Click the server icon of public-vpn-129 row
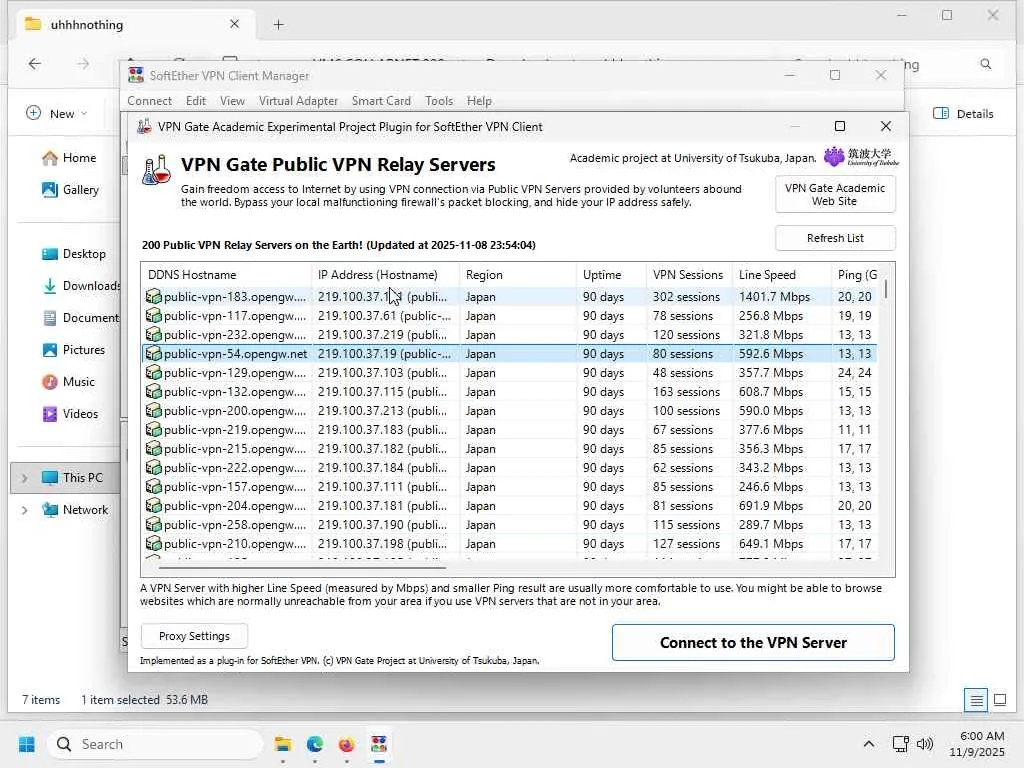Viewport: 1024px width, 768px height. pyautogui.click(x=153, y=372)
